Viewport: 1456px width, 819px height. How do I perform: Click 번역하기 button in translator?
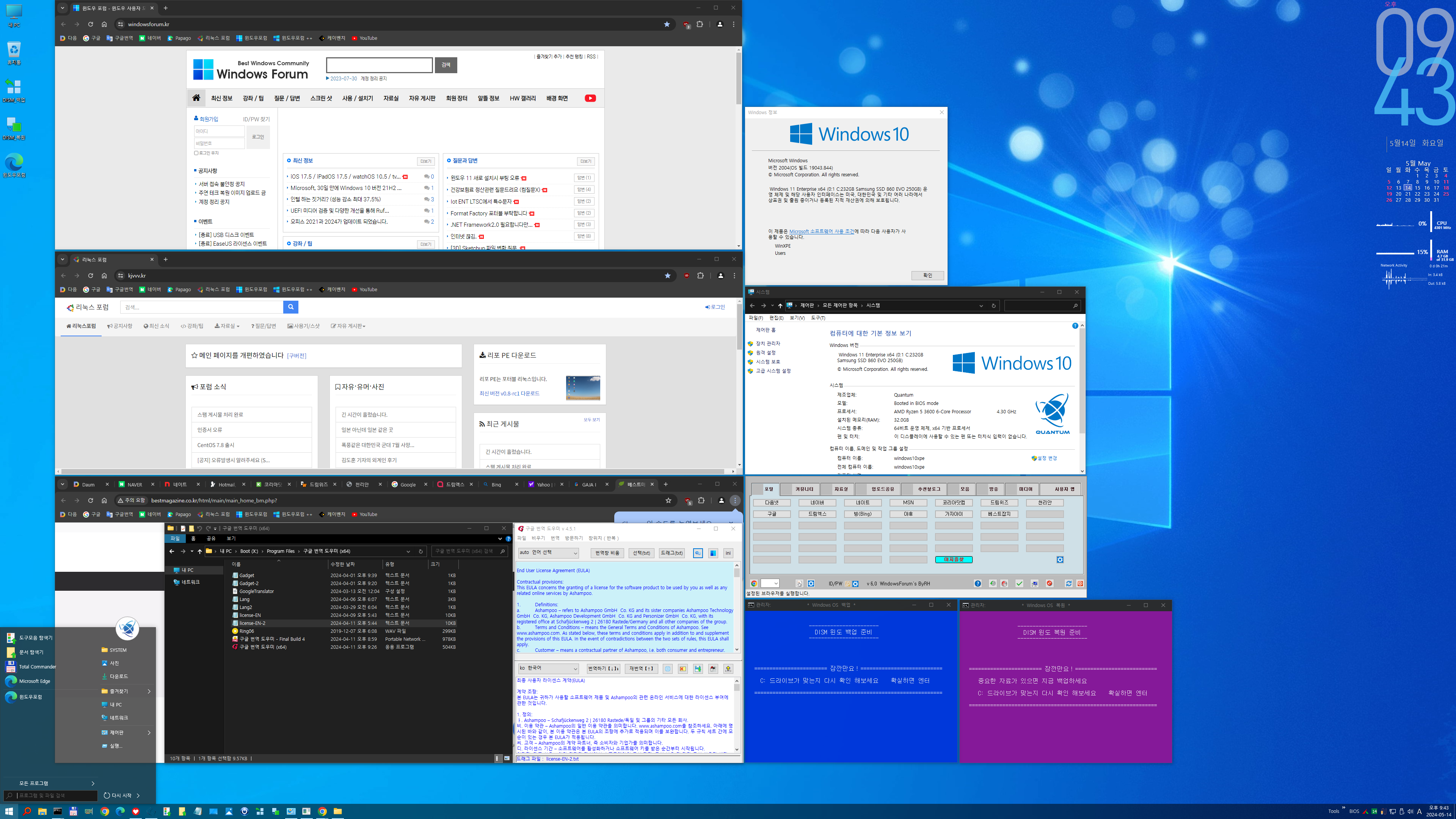tap(604, 668)
